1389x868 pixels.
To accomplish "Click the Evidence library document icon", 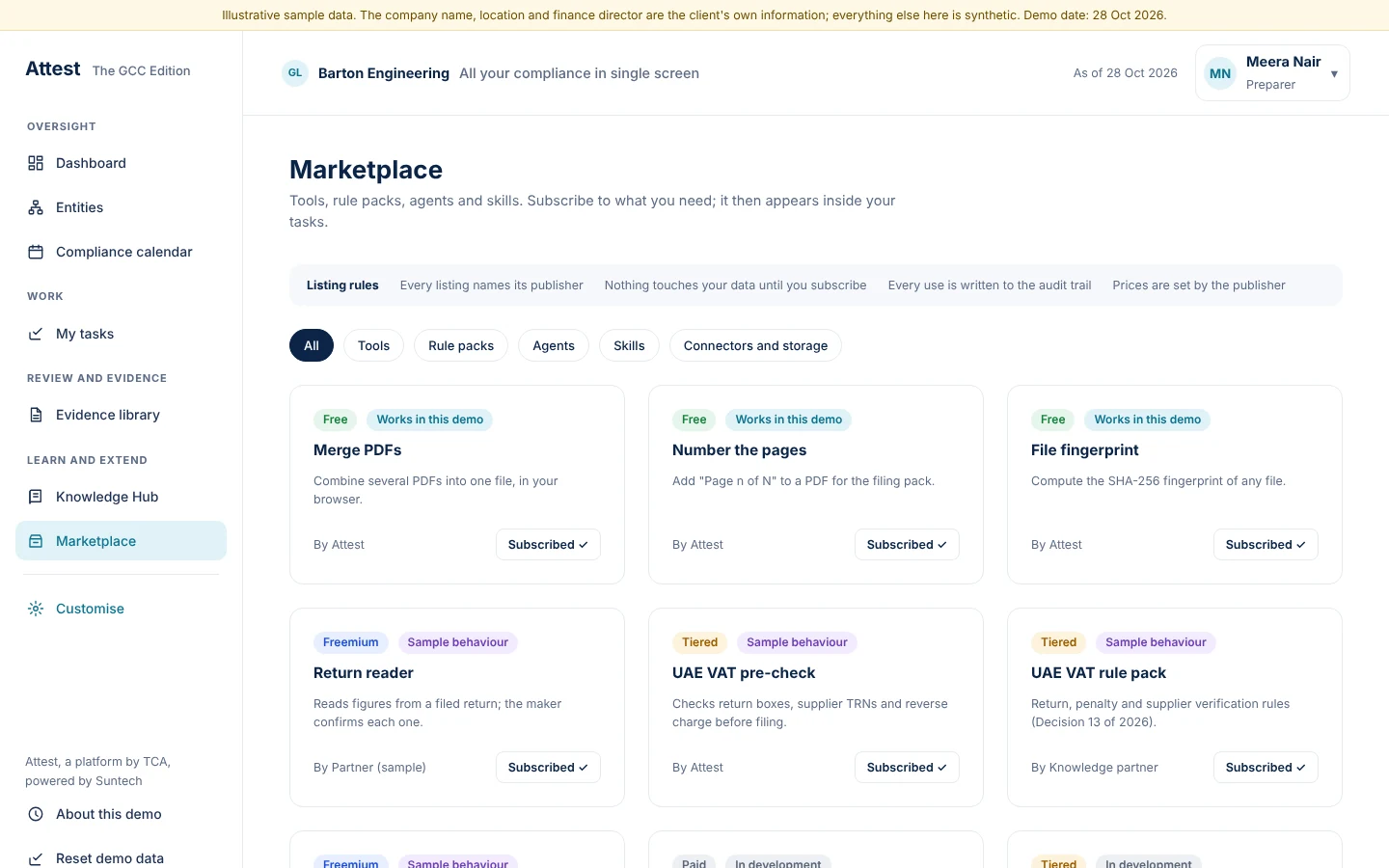I will 36,415.
